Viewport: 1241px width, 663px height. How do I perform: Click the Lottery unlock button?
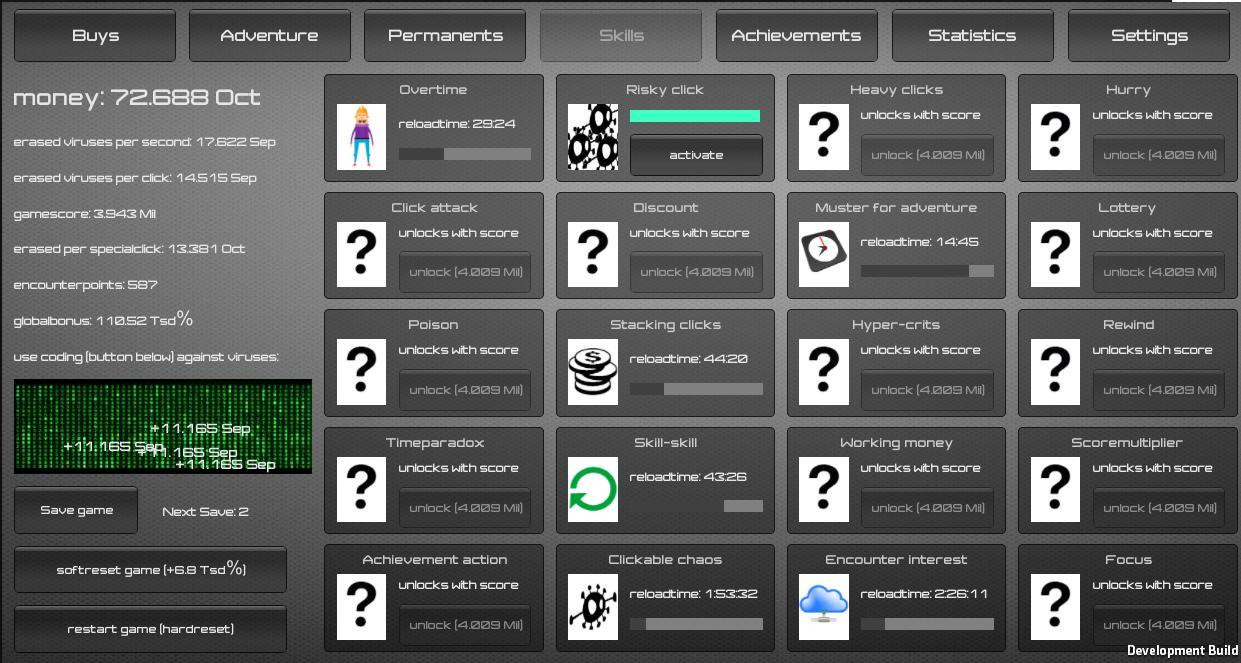1159,272
